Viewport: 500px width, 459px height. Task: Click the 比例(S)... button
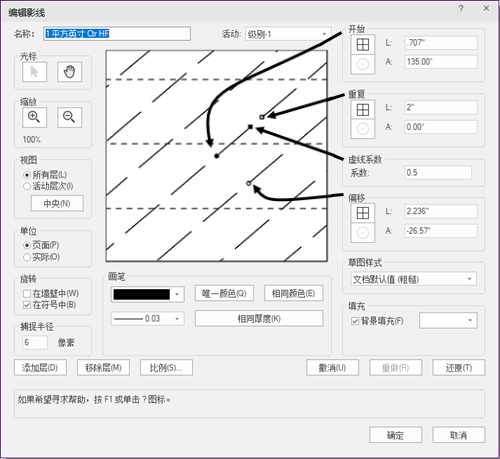pyautogui.click(x=166, y=368)
